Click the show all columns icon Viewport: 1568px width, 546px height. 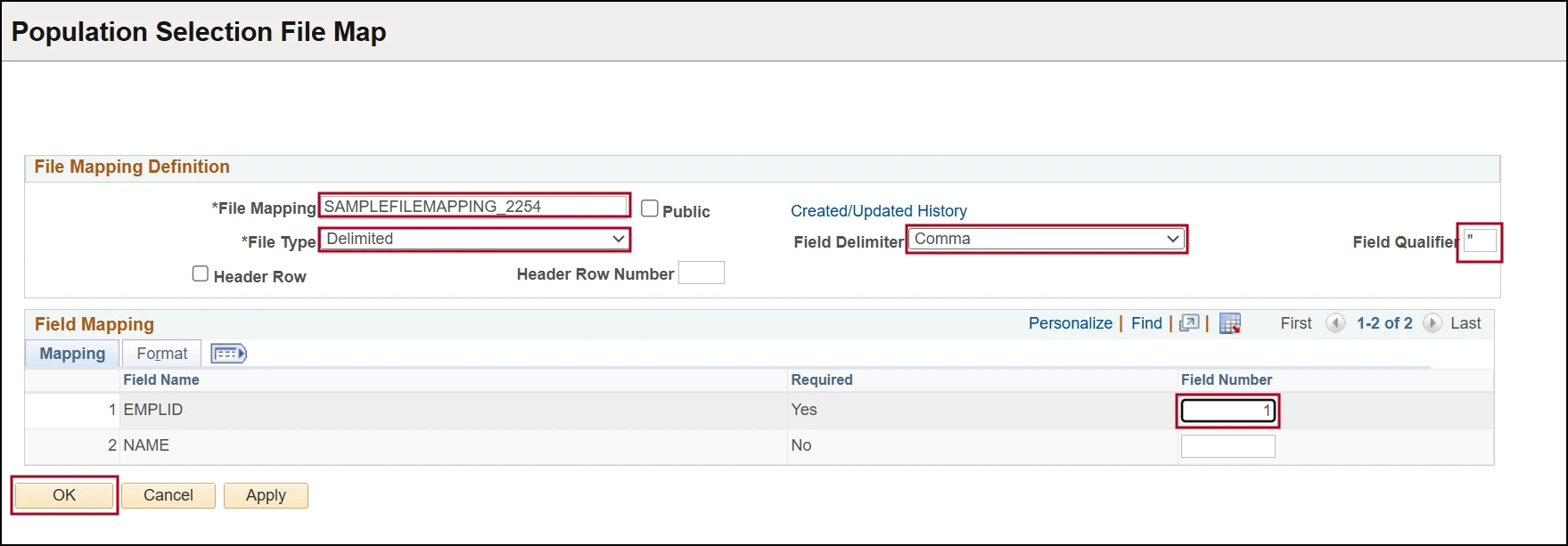coord(228,354)
